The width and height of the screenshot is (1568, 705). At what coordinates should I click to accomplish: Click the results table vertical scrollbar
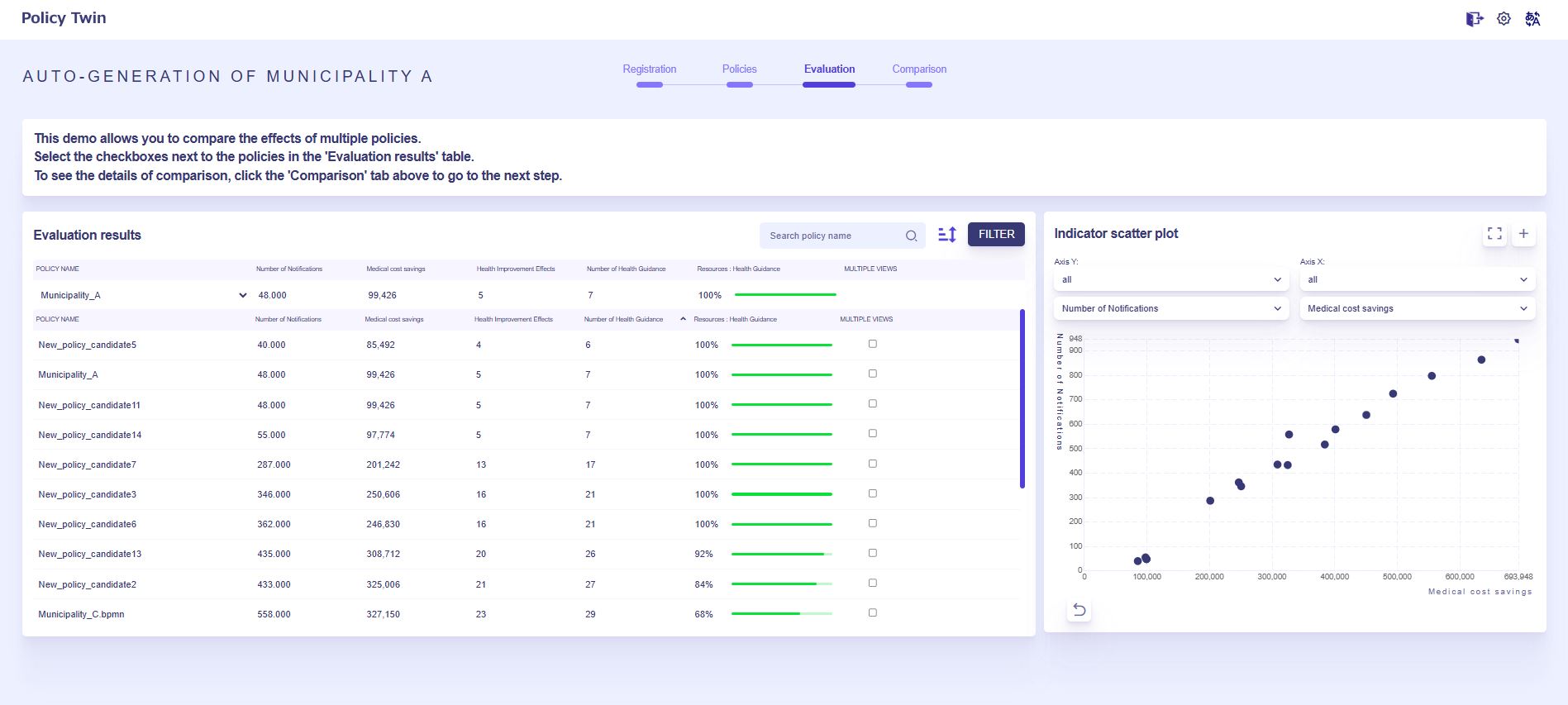click(x=1022, y=398)
